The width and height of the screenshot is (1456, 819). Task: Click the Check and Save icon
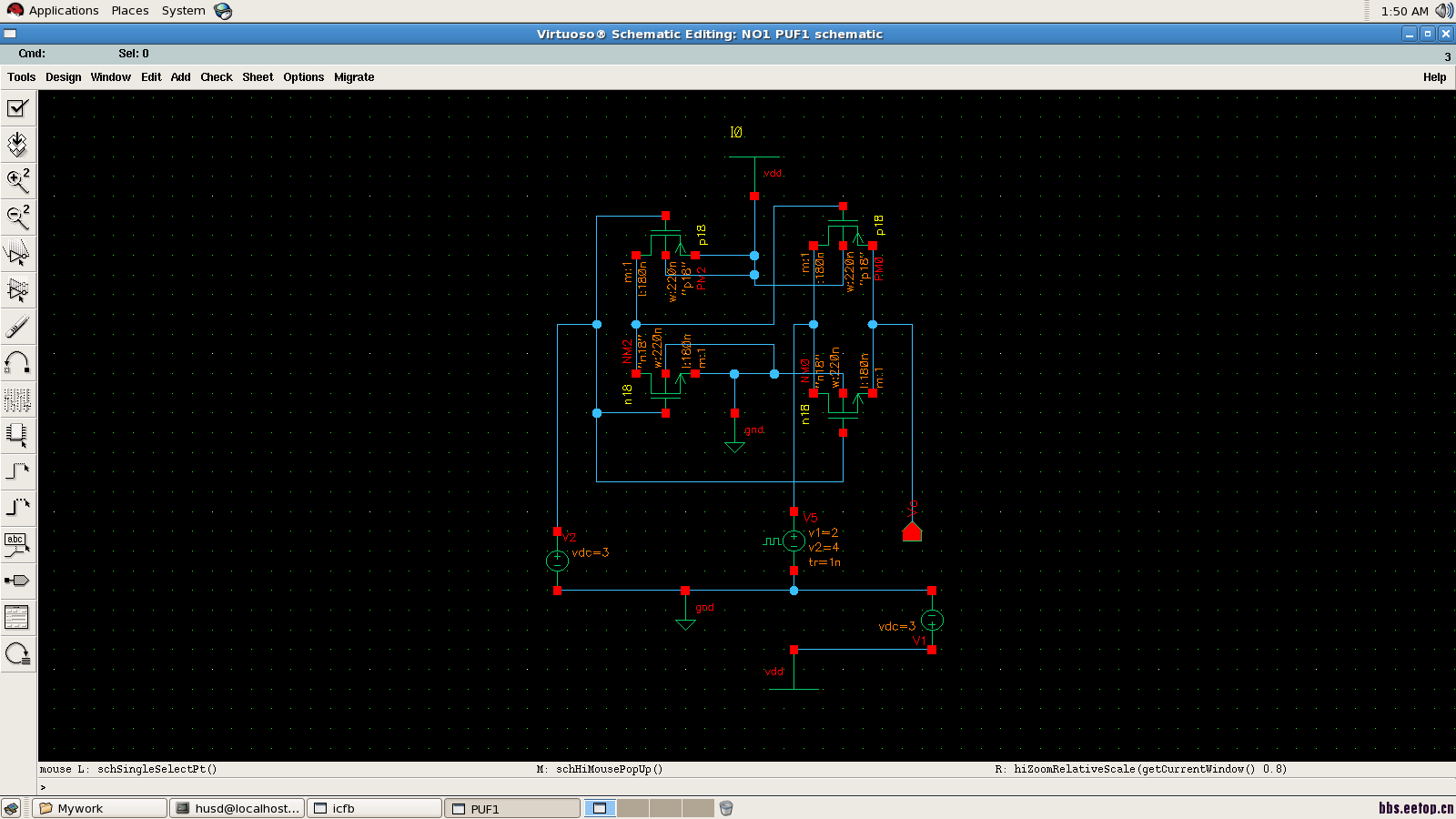point(17,108)
